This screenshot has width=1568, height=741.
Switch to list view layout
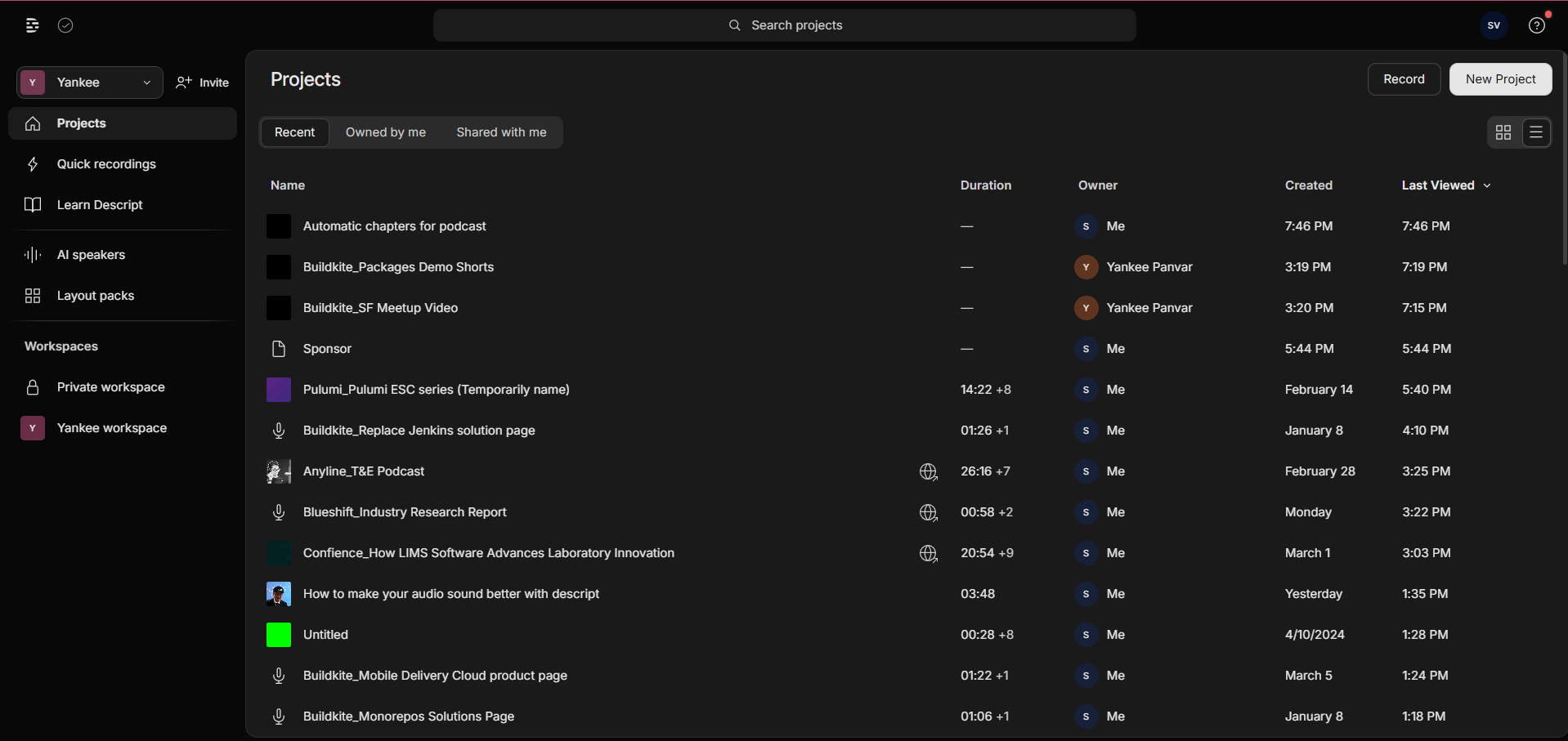(x=1536, y=132)
